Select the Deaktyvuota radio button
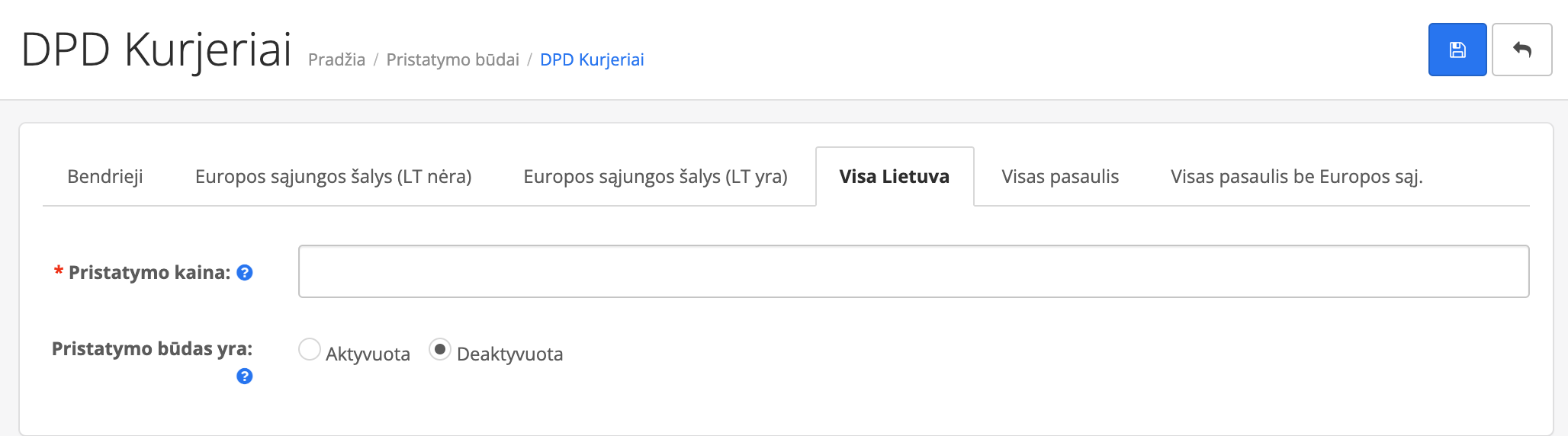 pyautogui.click(x=440, y=350)
